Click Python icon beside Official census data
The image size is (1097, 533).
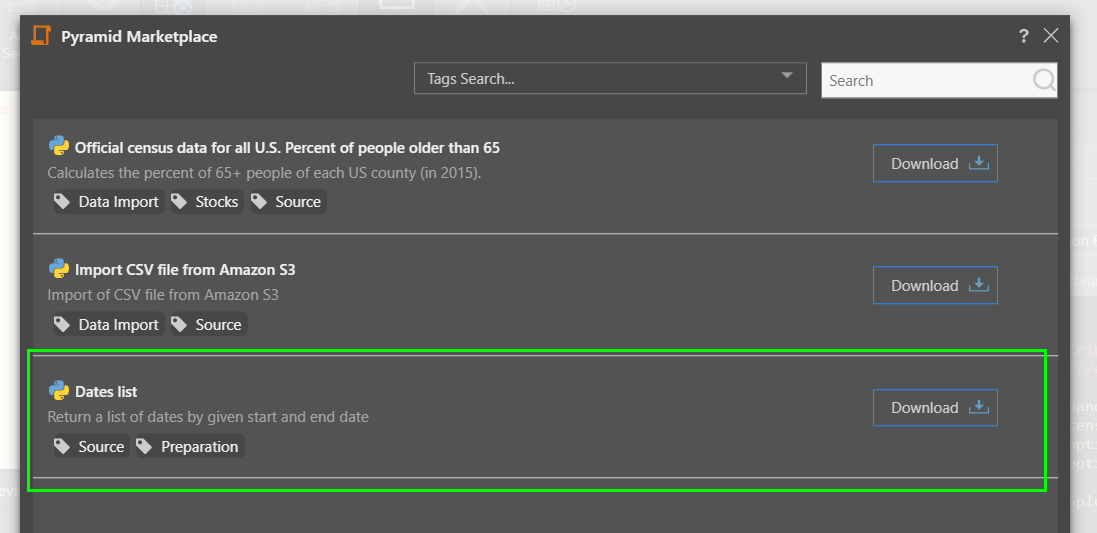click(x=59, y=146)
